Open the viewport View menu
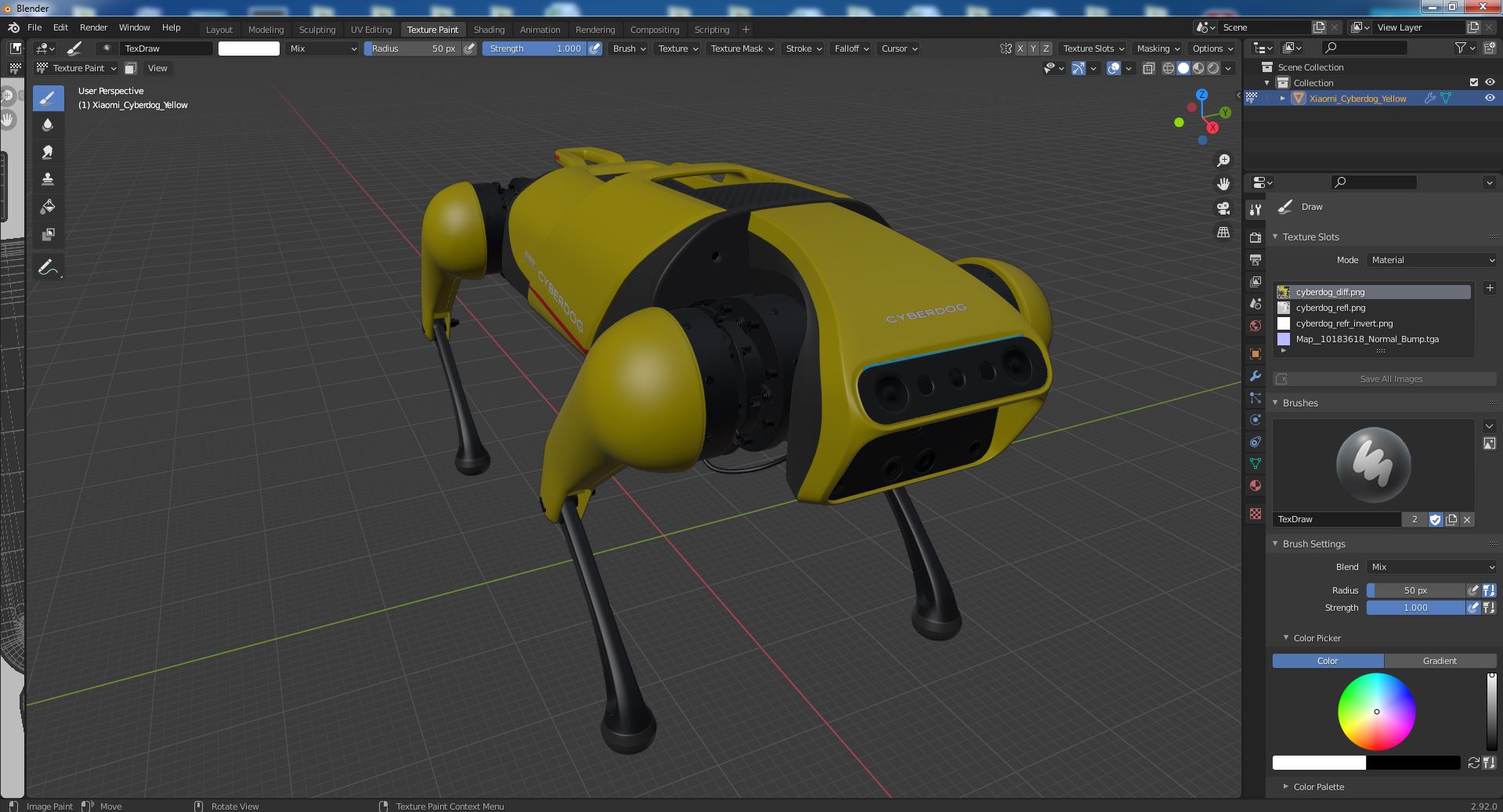Viewport: 1503px width, 812px height. tap(157, 68)
